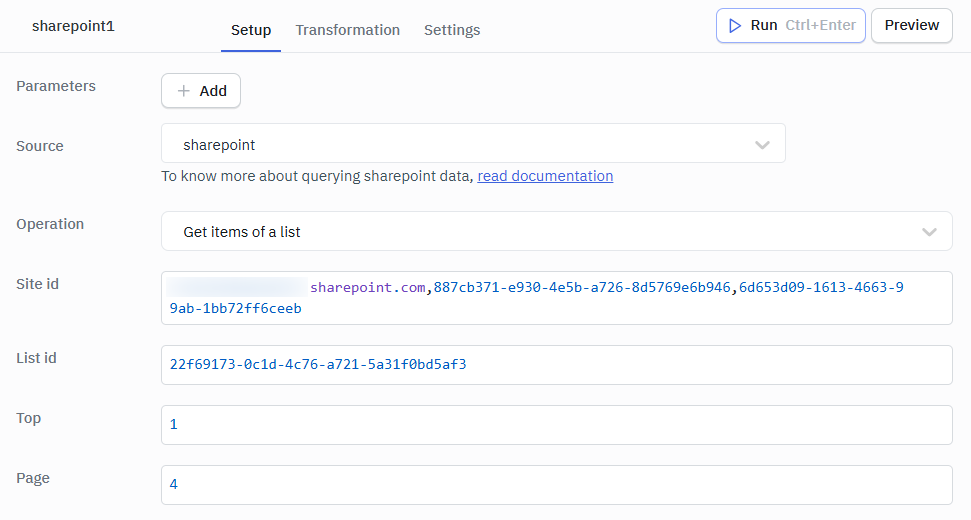
Task: Switch to the Setup tab
Action: pyautogui.click(x=251, y=30)
